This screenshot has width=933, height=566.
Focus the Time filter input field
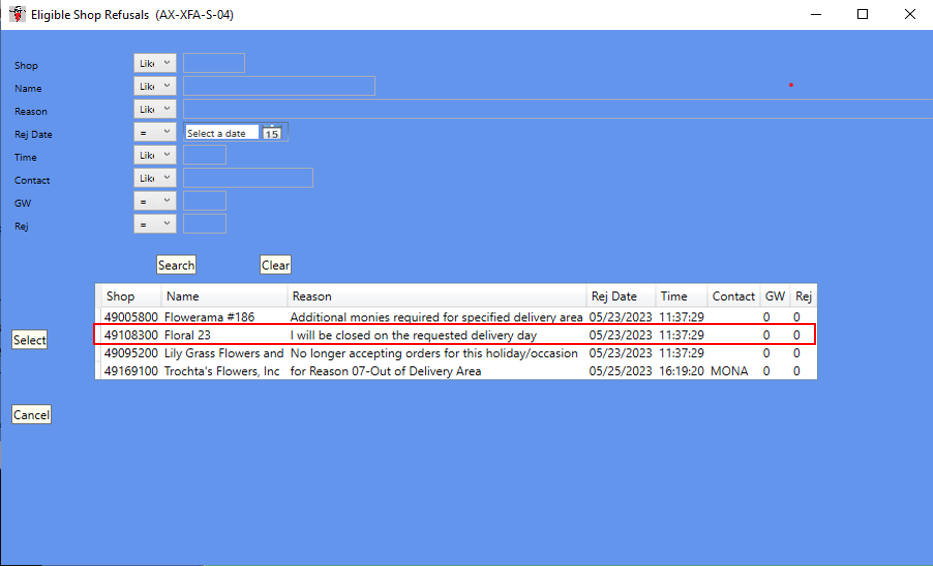point(205,155)
